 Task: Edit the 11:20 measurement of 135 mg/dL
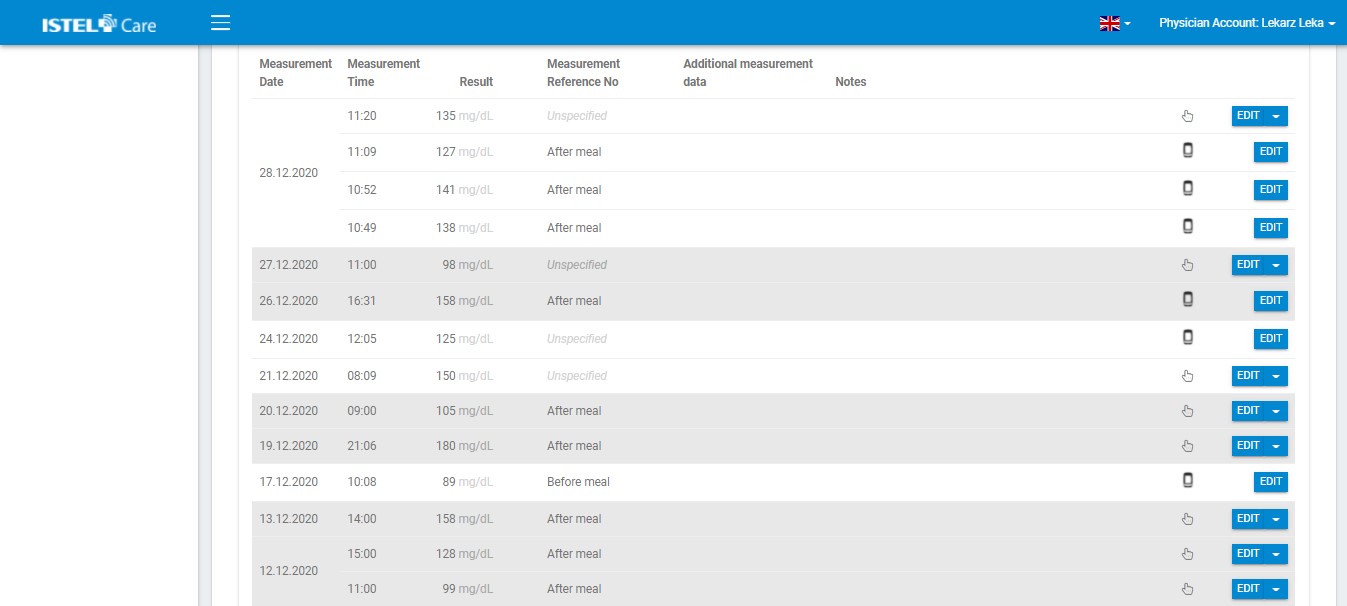pyautogui.click(x=1248, y=116)
